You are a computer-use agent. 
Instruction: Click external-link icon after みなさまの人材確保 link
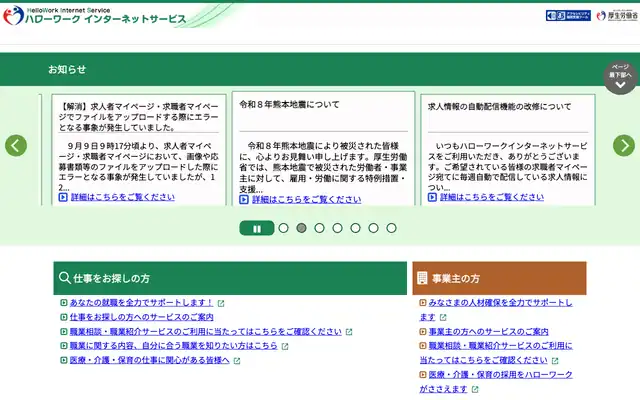coord(443,318)
